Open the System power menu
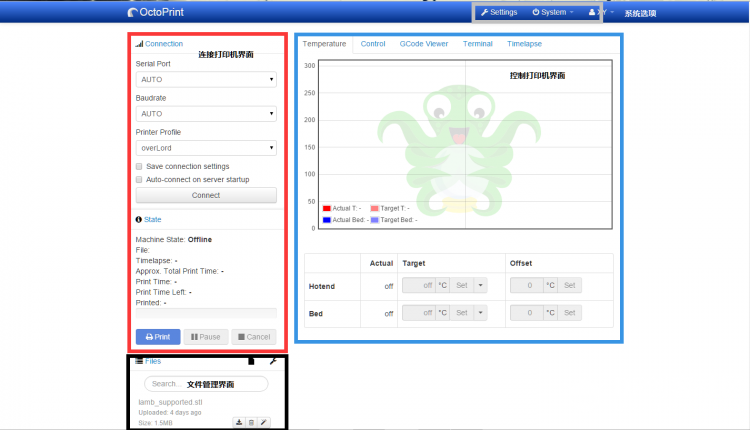This screenshot has width=750, height=430. click(552, 12)
